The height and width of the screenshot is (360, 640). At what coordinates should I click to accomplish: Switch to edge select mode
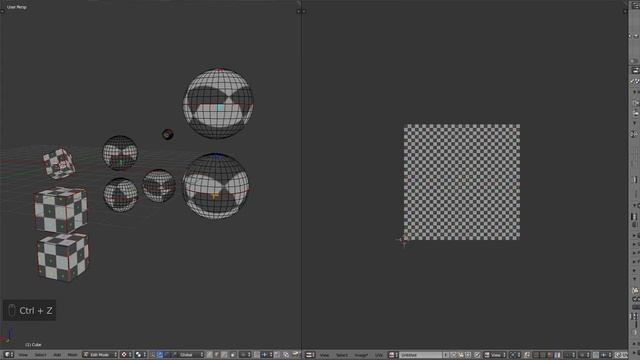[x=218, y=355]
